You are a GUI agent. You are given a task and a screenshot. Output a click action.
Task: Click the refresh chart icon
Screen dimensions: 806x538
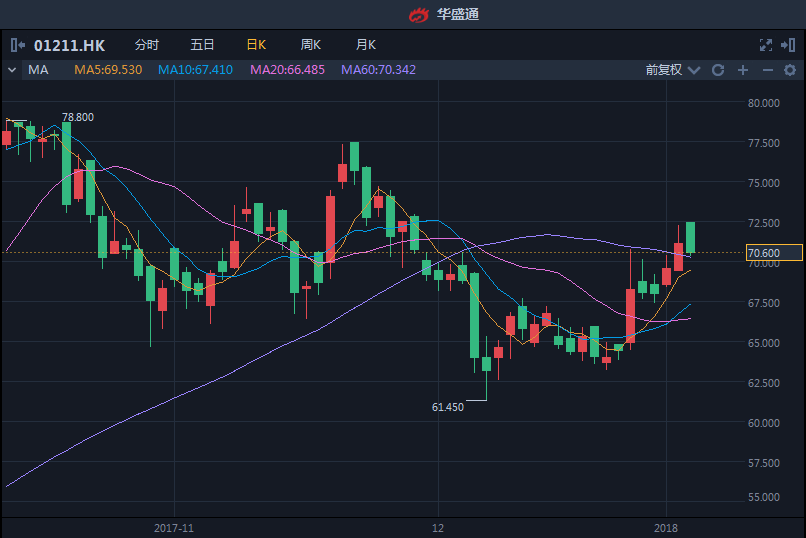coord(718,70)
